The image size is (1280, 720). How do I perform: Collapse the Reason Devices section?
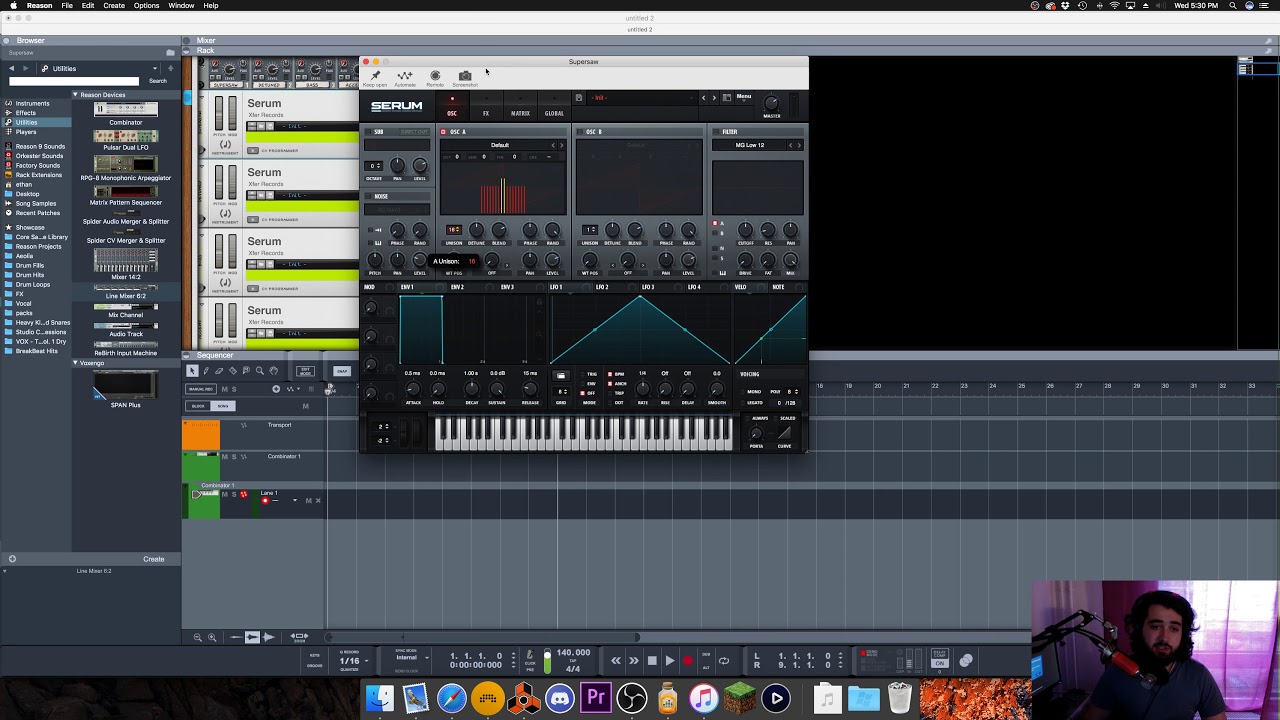click(x=75, y=95)
